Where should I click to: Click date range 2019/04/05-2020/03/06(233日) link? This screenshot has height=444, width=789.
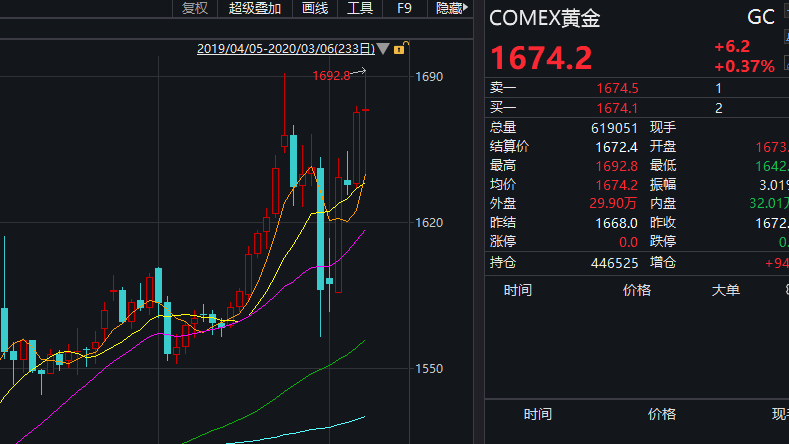[x=286, y=49]
